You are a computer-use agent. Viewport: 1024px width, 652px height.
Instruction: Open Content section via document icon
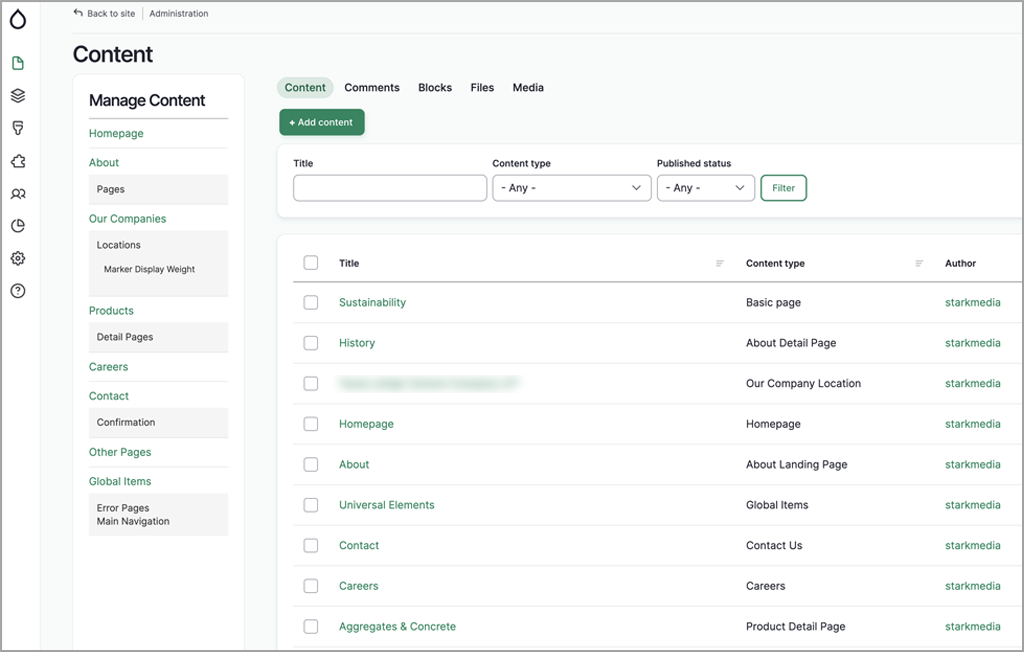[18, 63]
